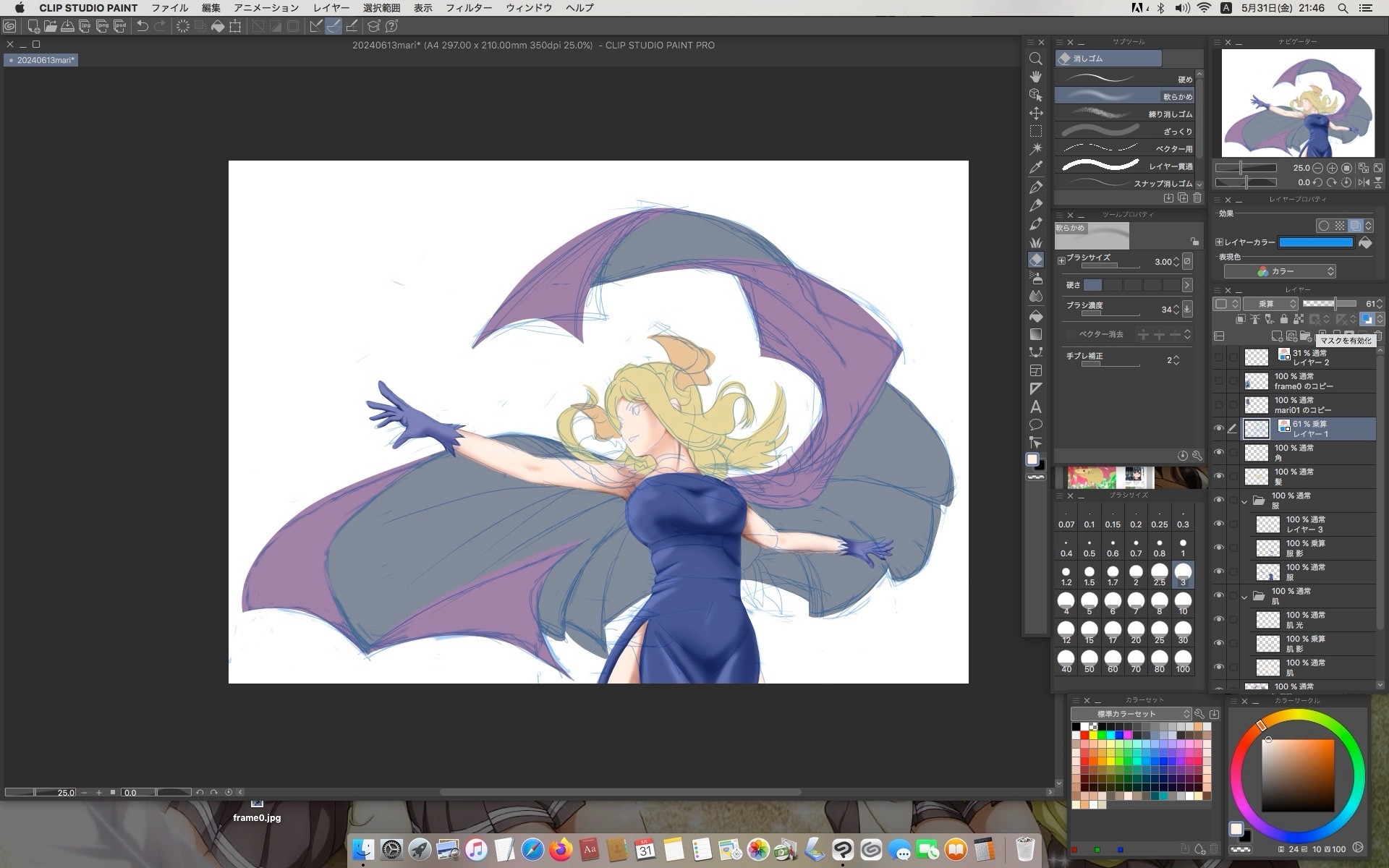This screenshot has width=1389, height=868.
Task: Open the フィルター menu
Action: pos(468,8)
